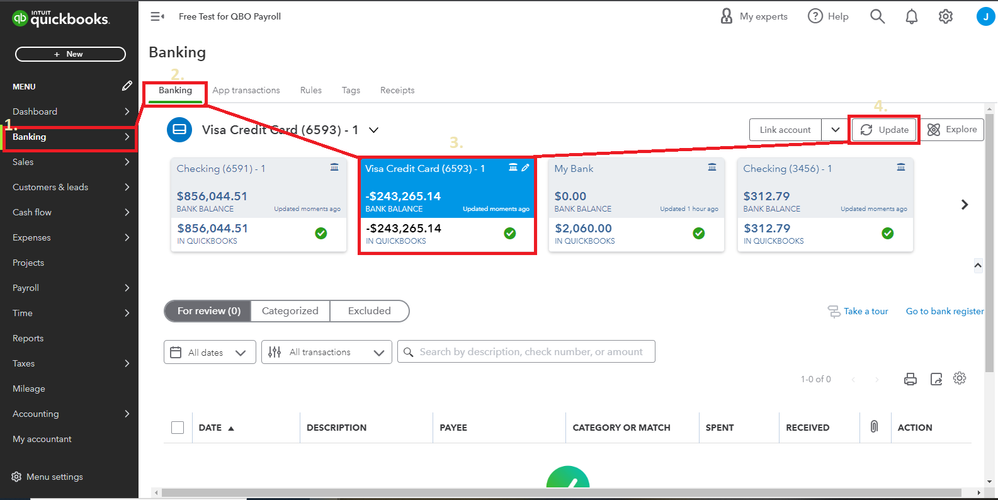
Task: Open Reports in sidebar
Action: pos(69,338)
